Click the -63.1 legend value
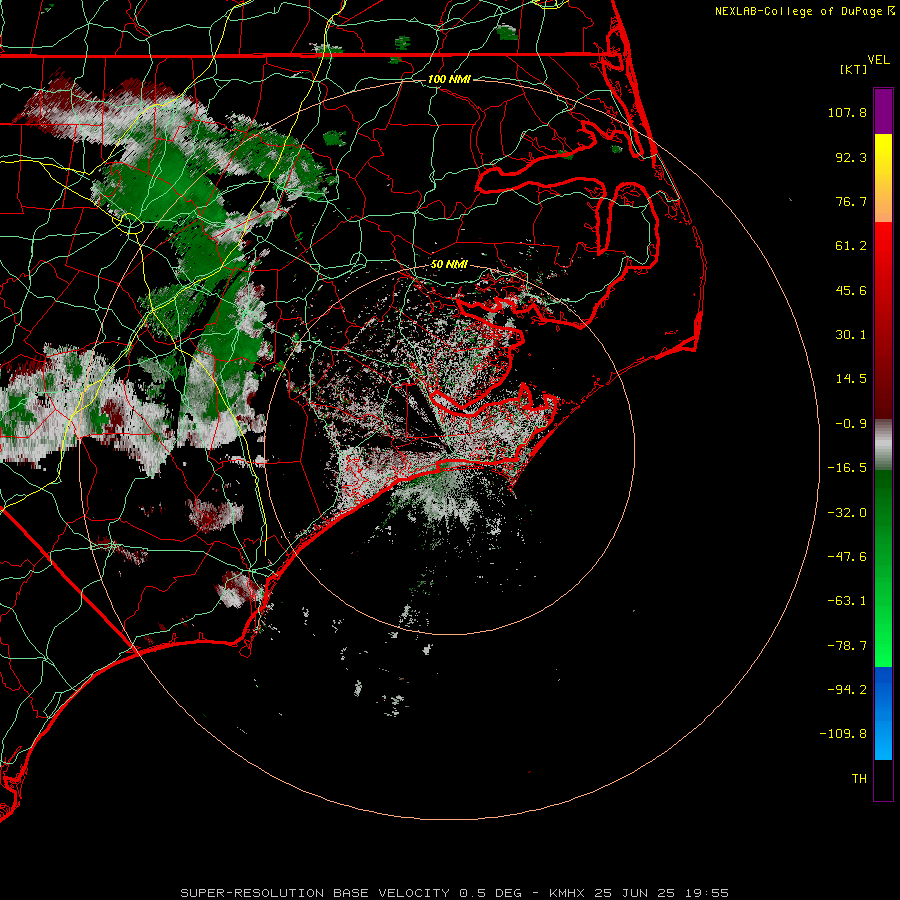Screen dimensions: 900x900 [x=847, y=601]
